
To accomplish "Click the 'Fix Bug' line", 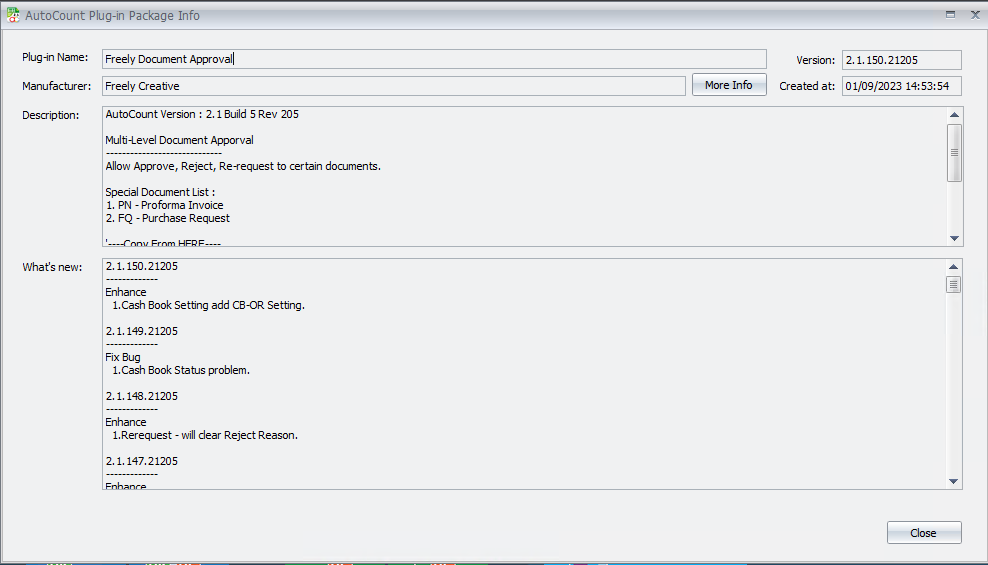I will [x=123, y=357].
